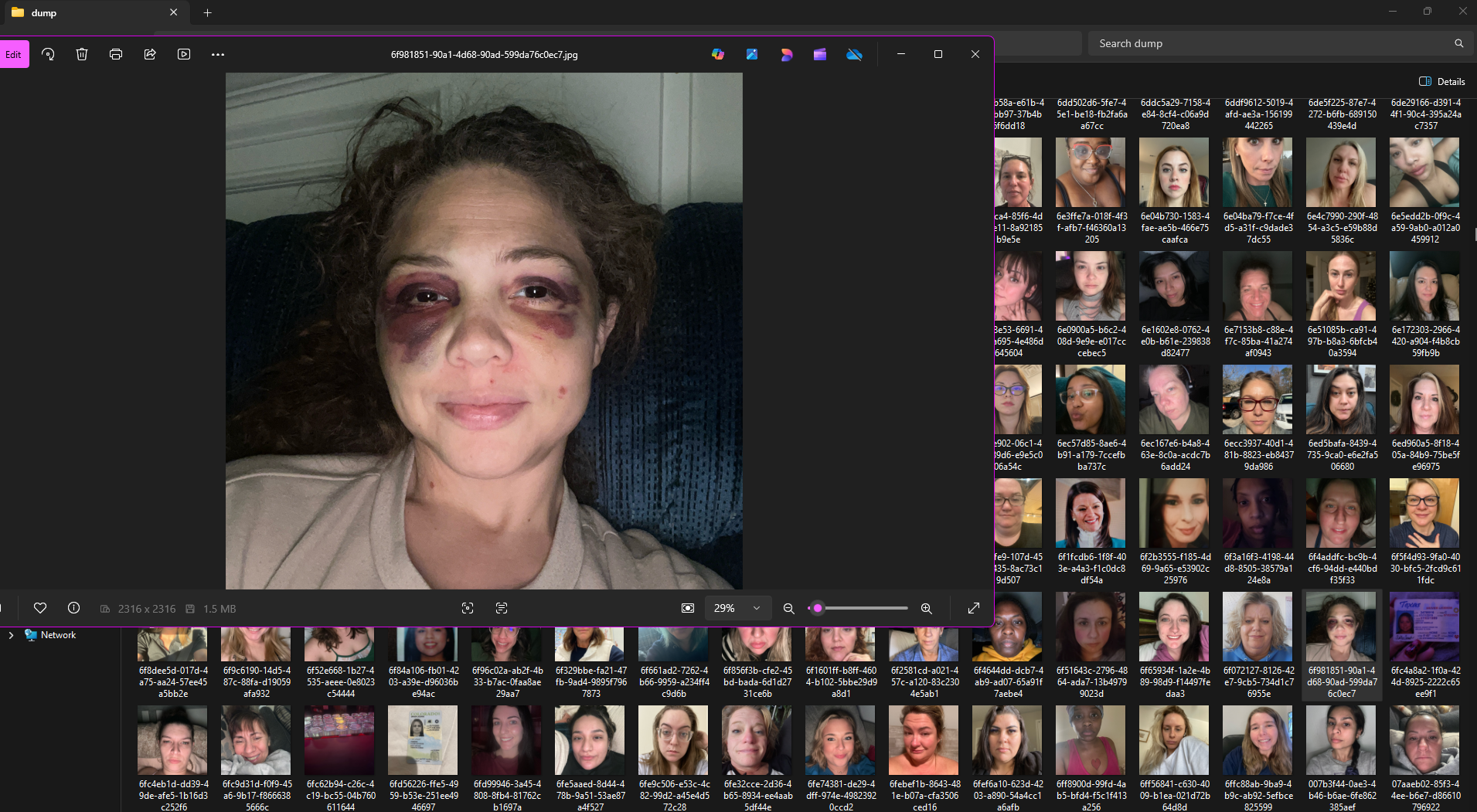Screen dimensions: 1477x812
Task: Toggle the Details pane button
Action: pos(1442,81)
